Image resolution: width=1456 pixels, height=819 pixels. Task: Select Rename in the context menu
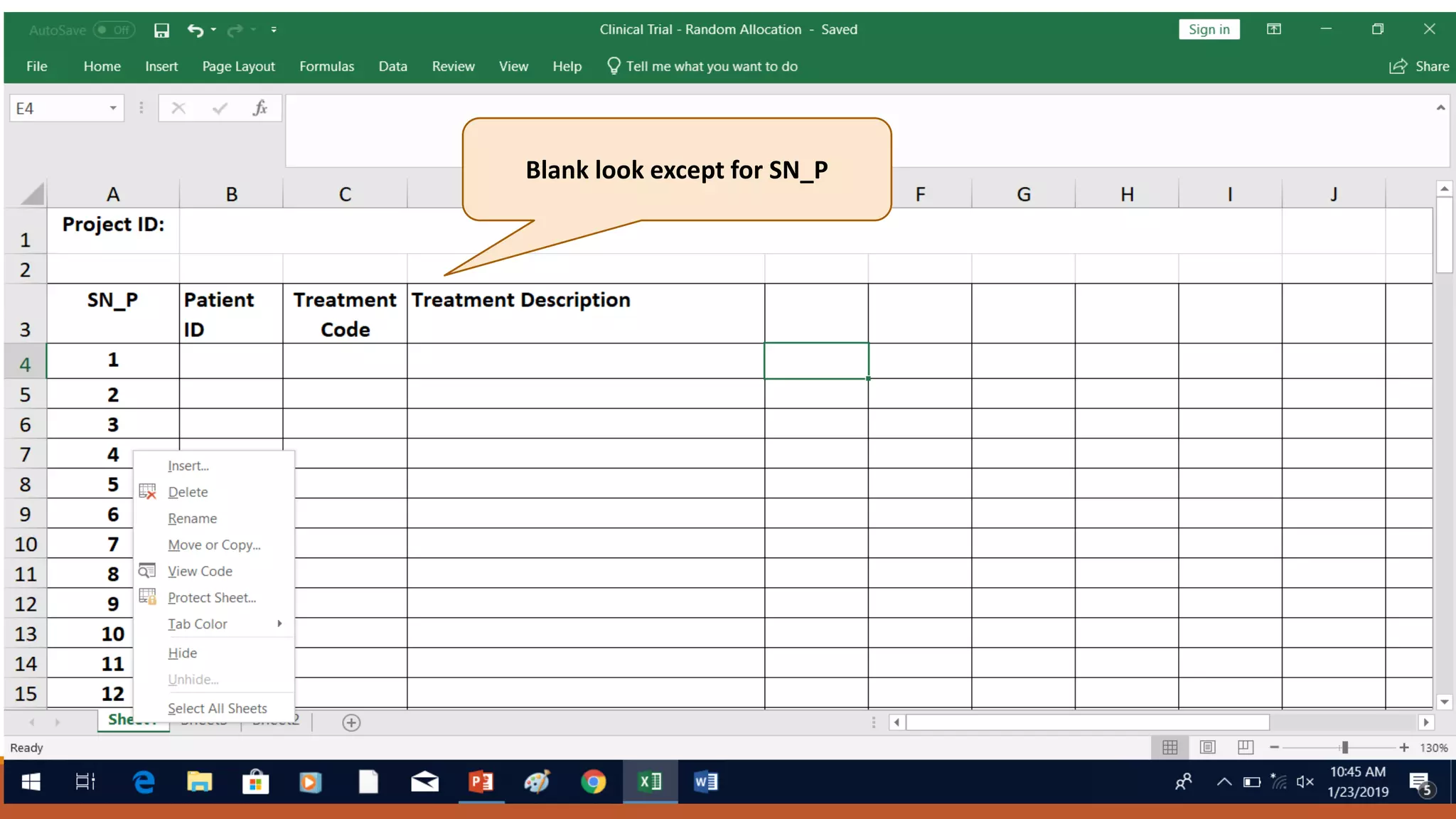(192, 519)
